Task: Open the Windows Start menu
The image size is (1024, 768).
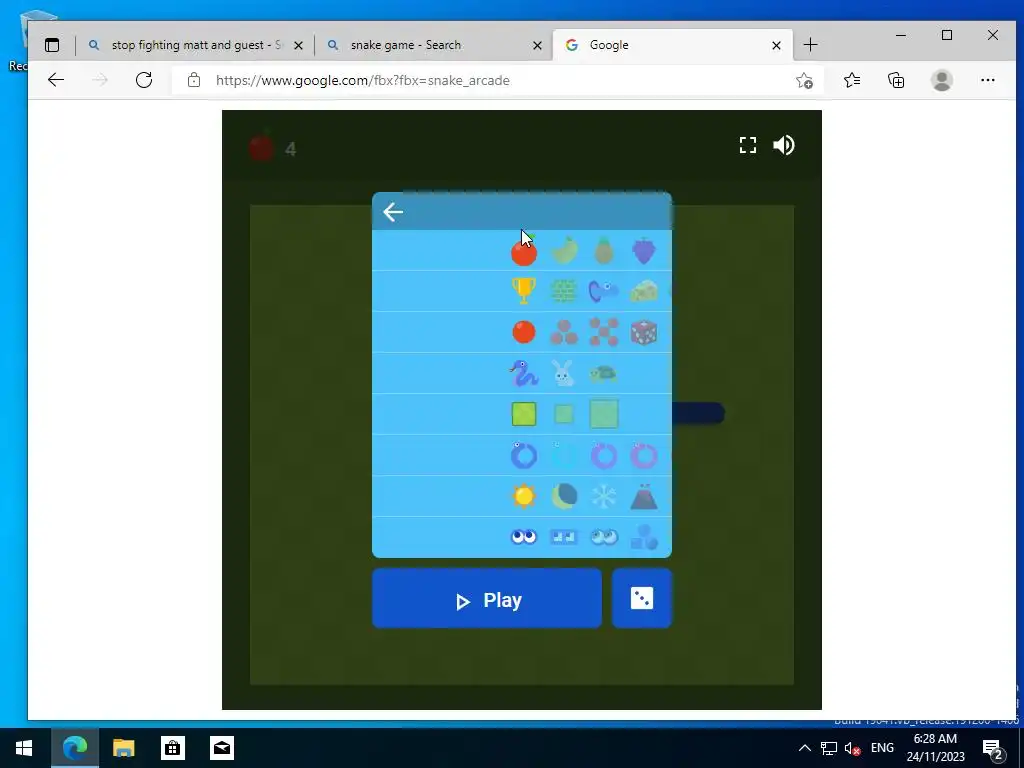Action: pyautogui.click(x=24, y=748)
